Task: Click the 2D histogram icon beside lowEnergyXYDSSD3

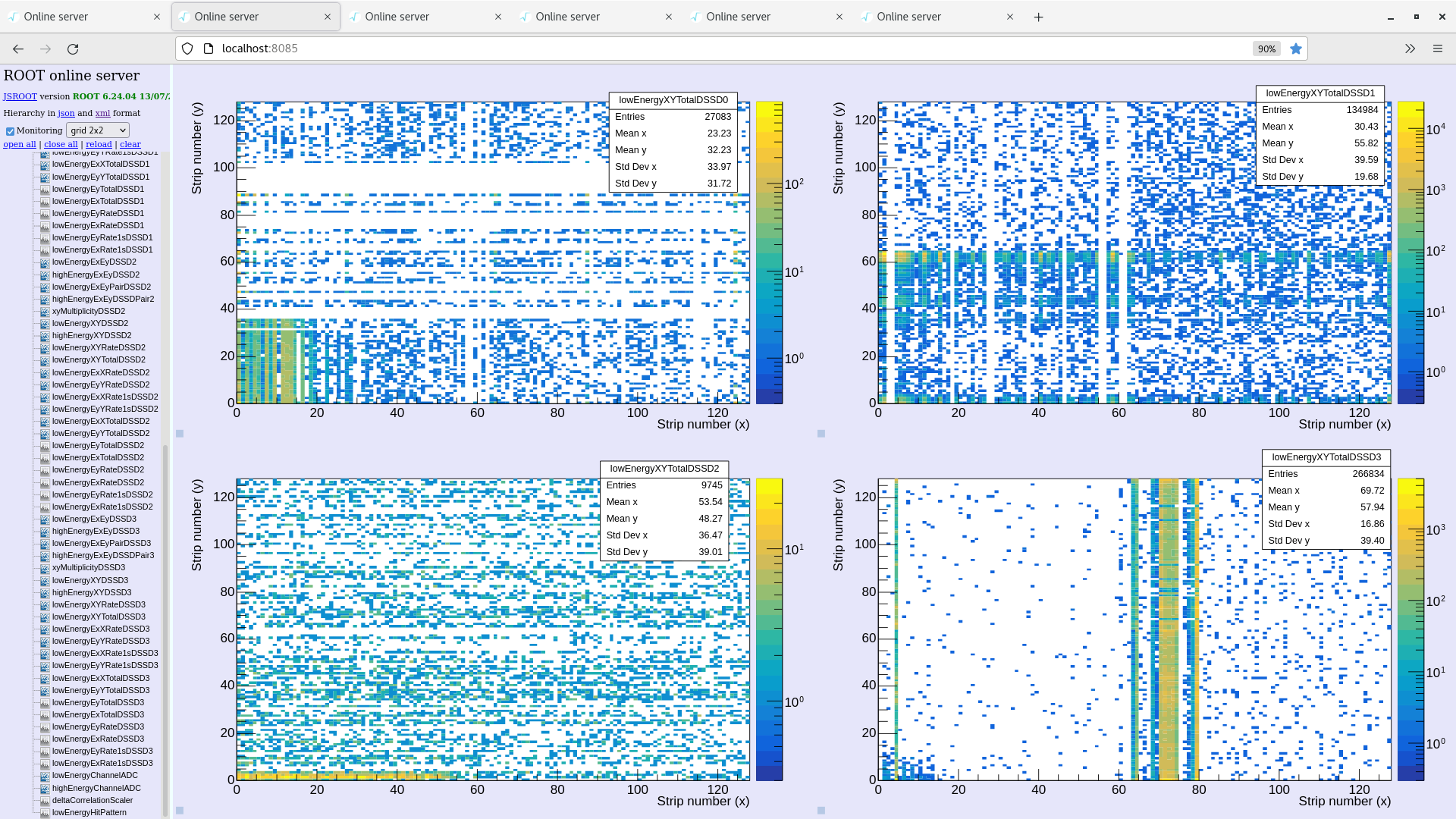Action: tap(44, 580)
